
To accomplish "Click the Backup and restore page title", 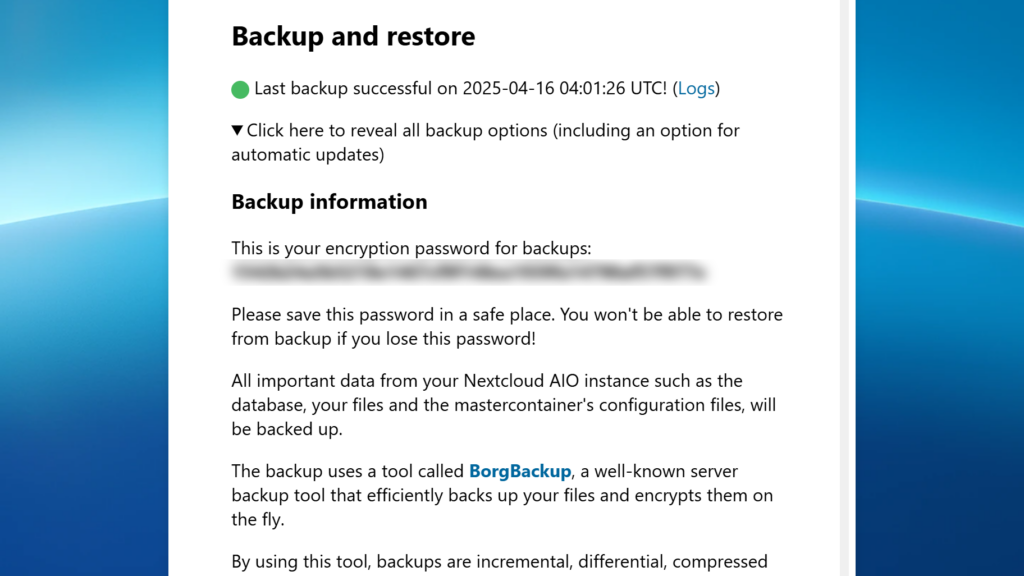I will [x=352, y=36].
